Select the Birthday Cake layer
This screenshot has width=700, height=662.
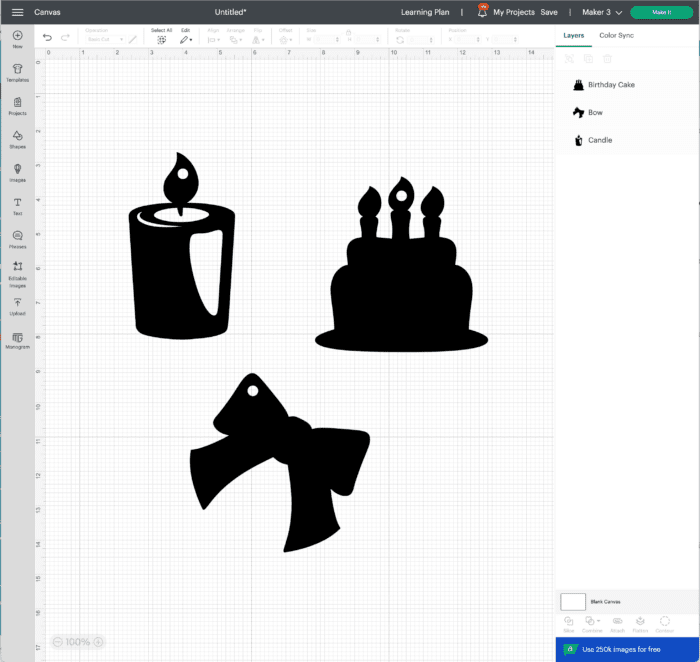tap(611, 85)
